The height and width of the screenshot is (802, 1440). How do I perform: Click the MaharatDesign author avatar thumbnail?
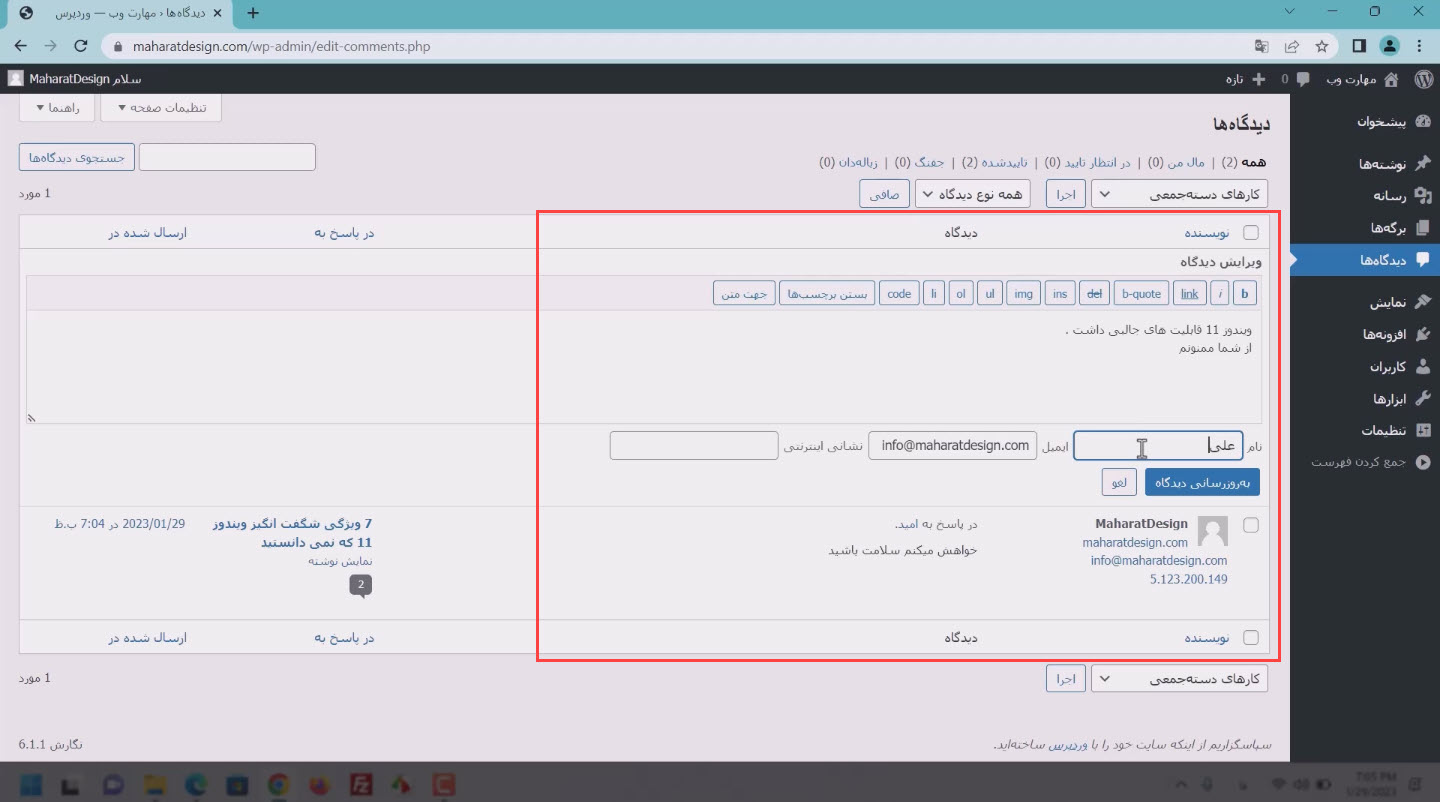pyautogui.click(x=1213, y=531)
